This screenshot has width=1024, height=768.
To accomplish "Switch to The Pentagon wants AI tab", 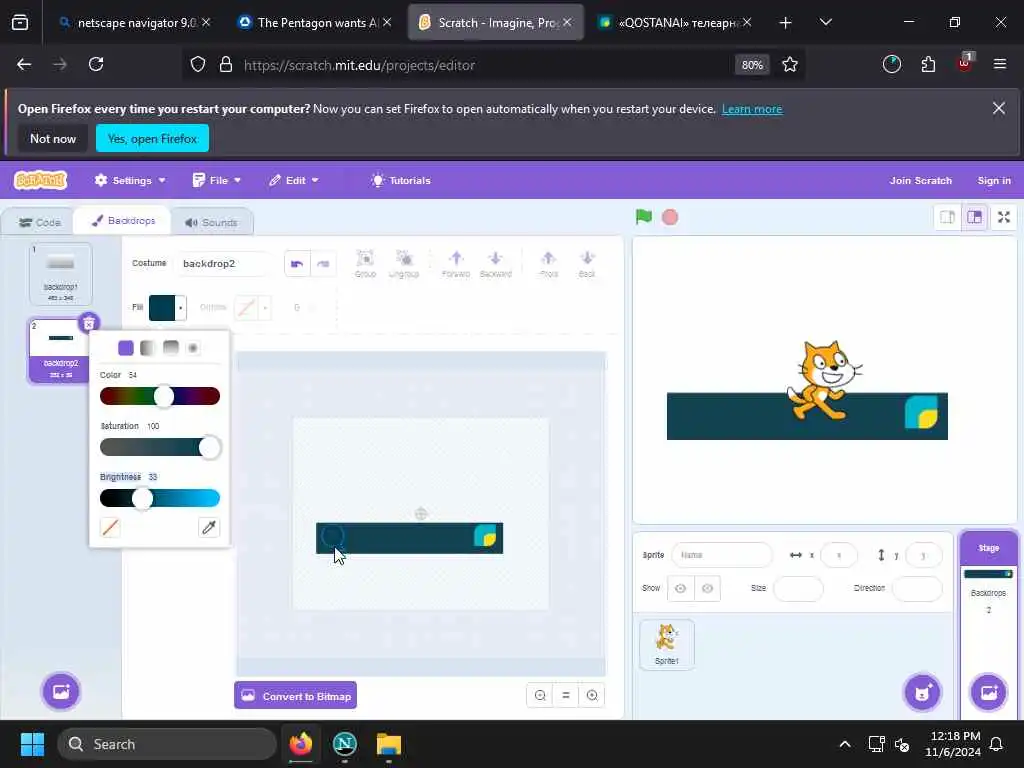I will click(x=315, y=22).
